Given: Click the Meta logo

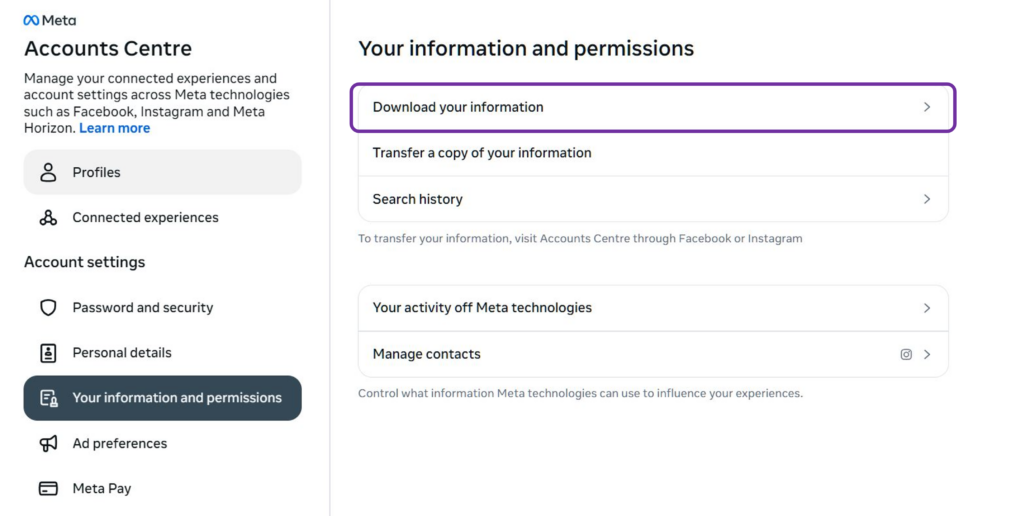Looking at the screenshot, I should [x=50, y=20].
